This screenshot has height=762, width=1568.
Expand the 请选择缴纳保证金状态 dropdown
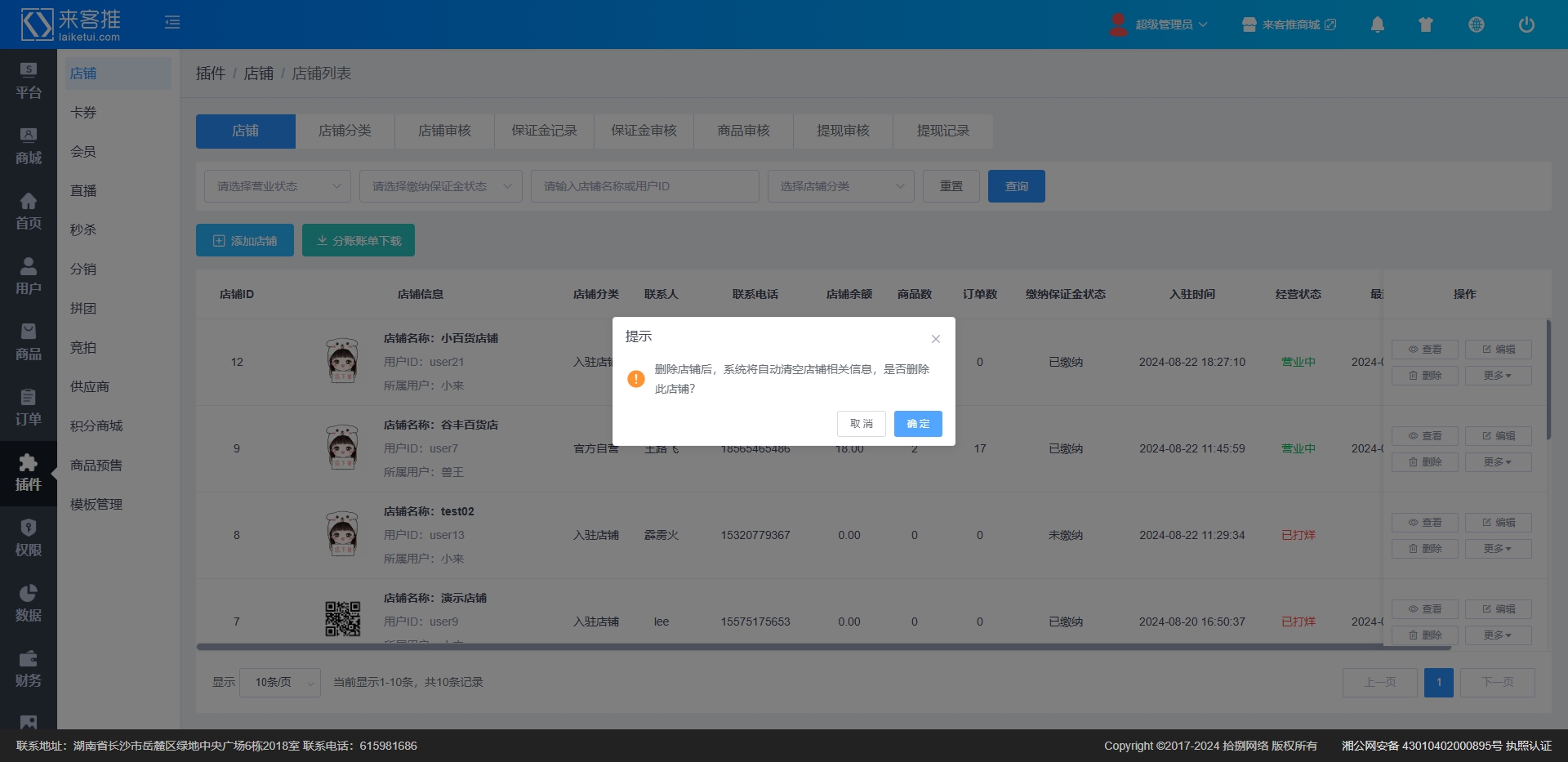click(x=440, y=186)
